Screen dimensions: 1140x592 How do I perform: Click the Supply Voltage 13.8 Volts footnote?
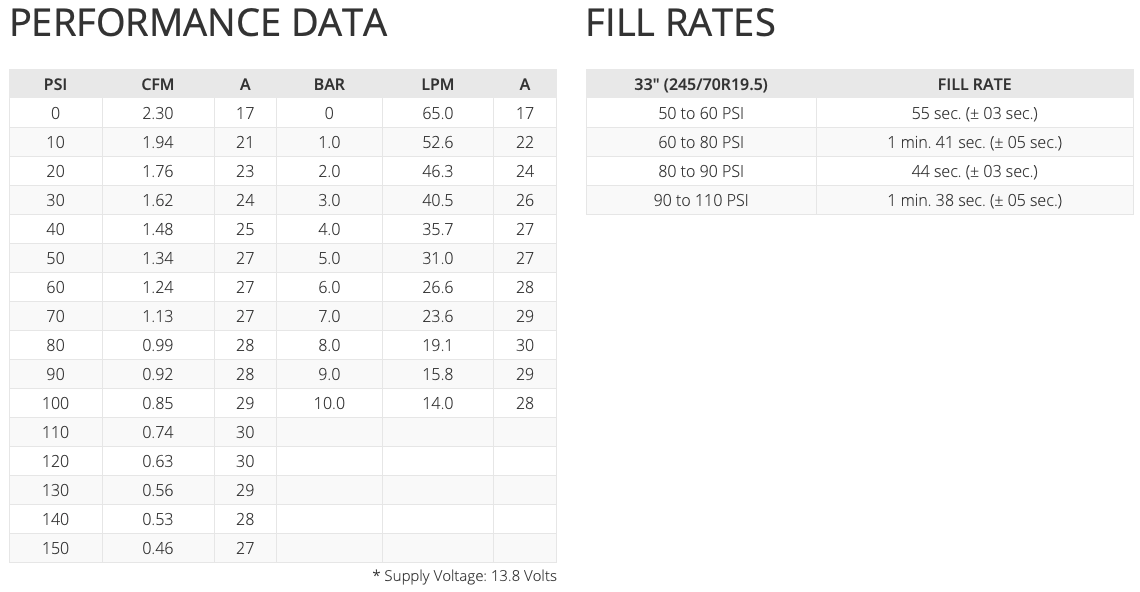point(464,576)
